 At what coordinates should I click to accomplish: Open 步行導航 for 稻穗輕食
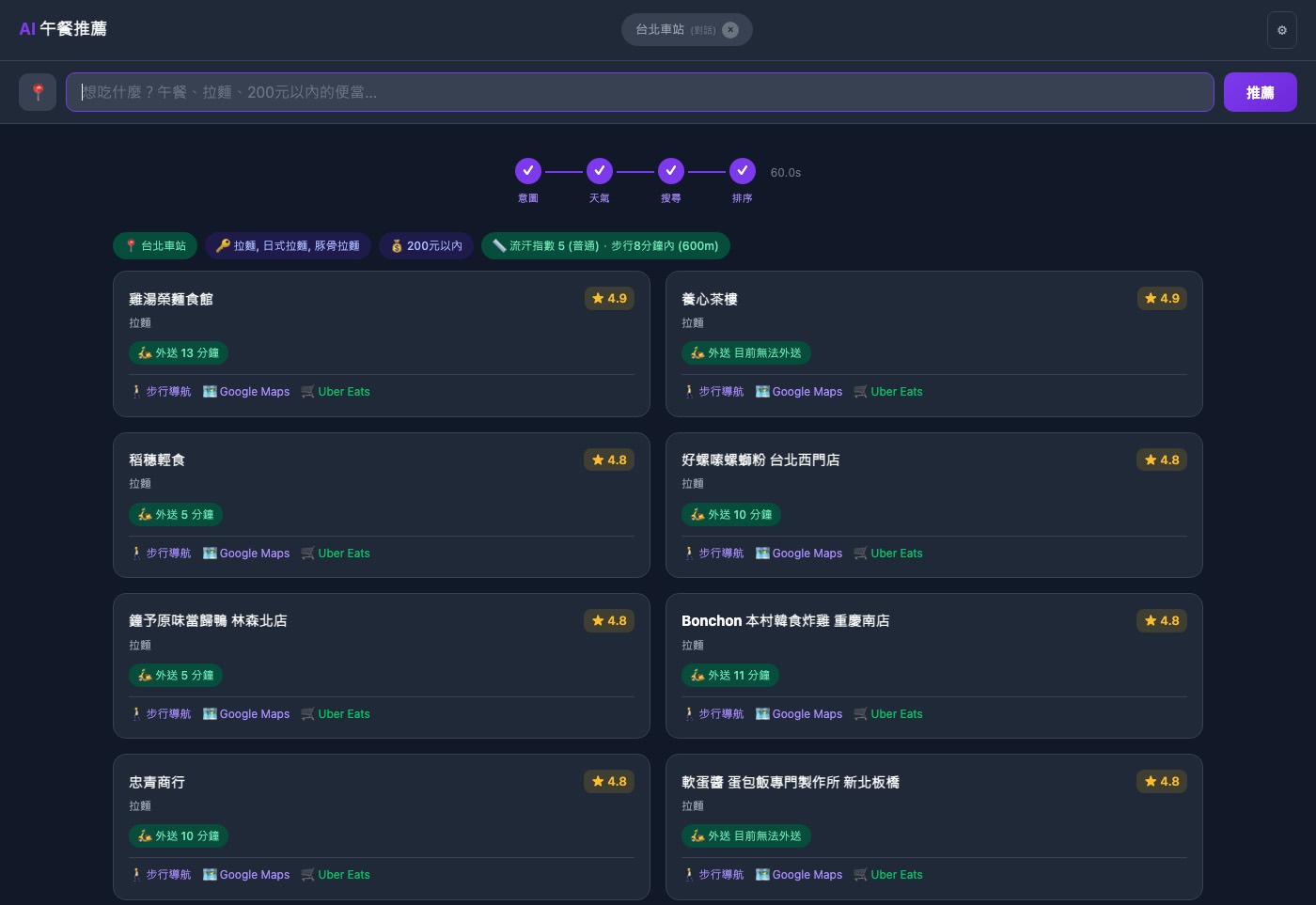coord(161,554)
